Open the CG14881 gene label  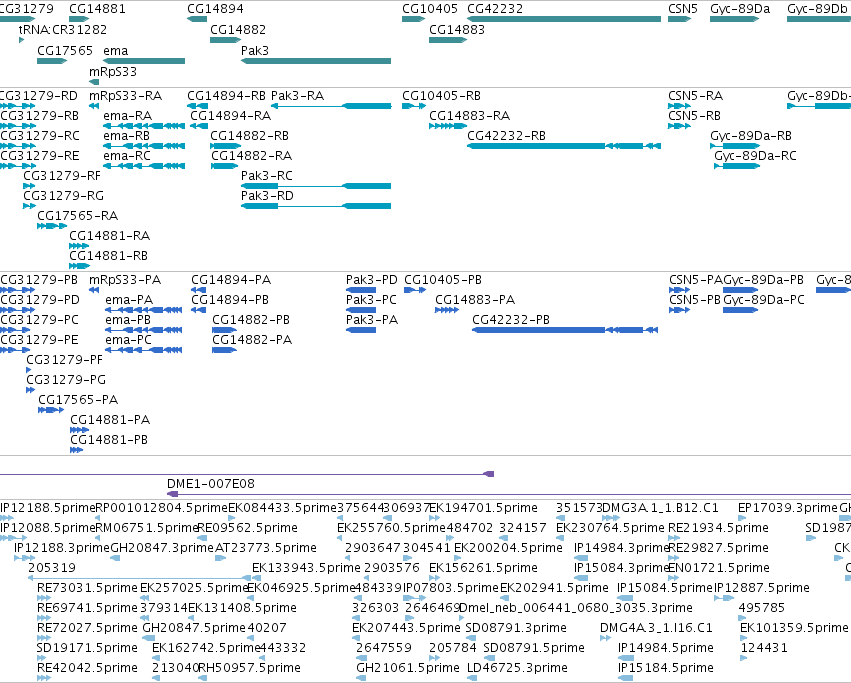coord(97,9)
